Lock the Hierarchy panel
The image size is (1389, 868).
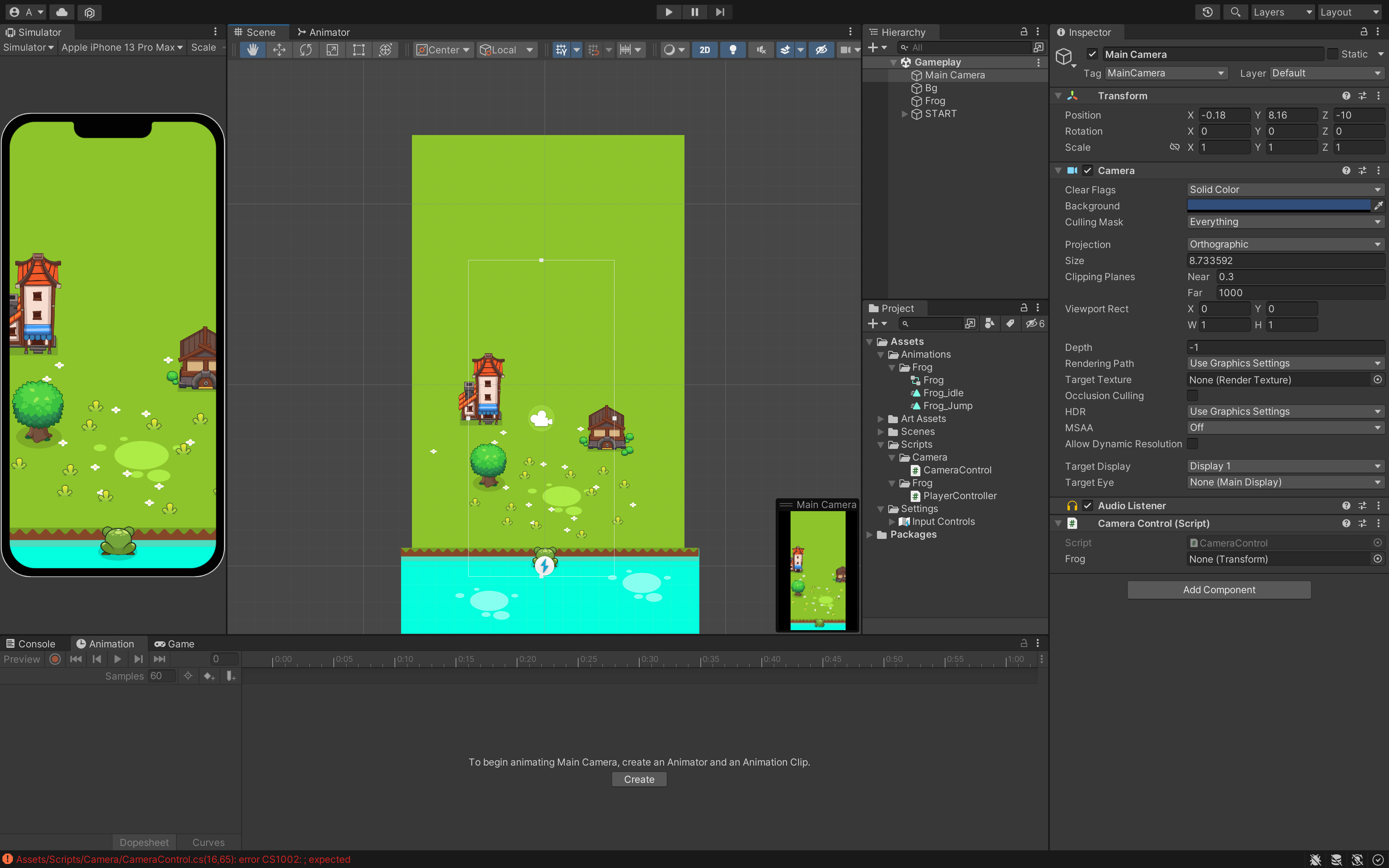1023,32
